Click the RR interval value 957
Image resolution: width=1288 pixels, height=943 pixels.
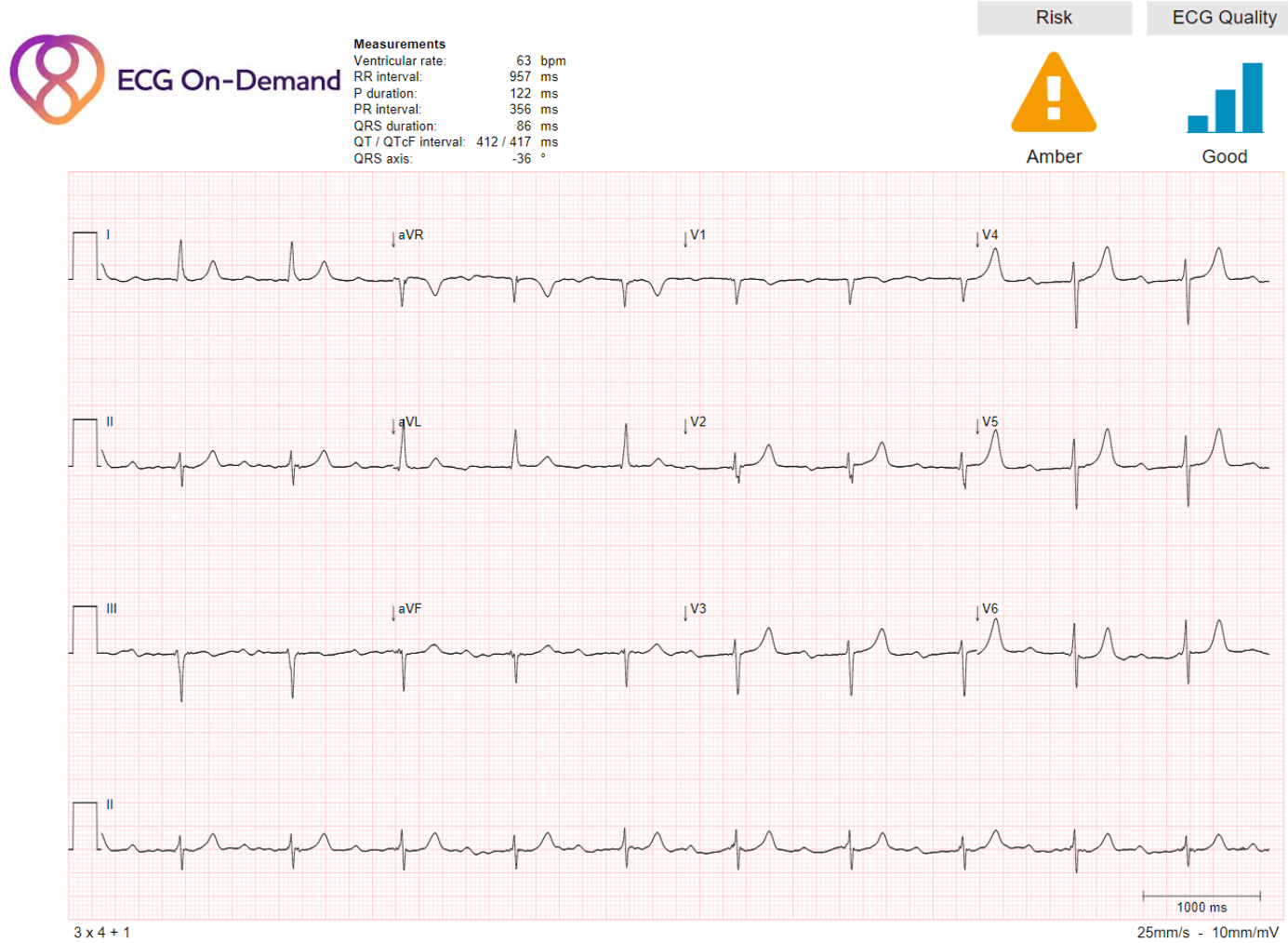coord(520,77)
